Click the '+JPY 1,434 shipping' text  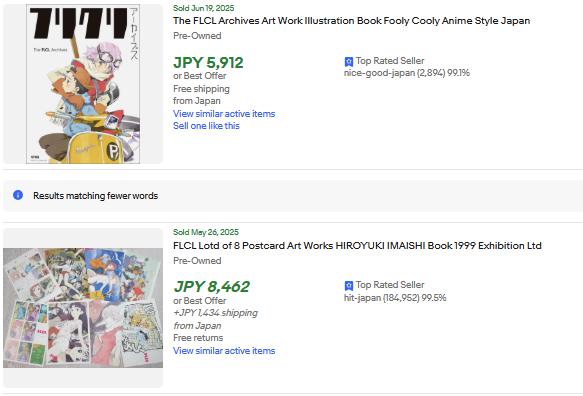216,313
